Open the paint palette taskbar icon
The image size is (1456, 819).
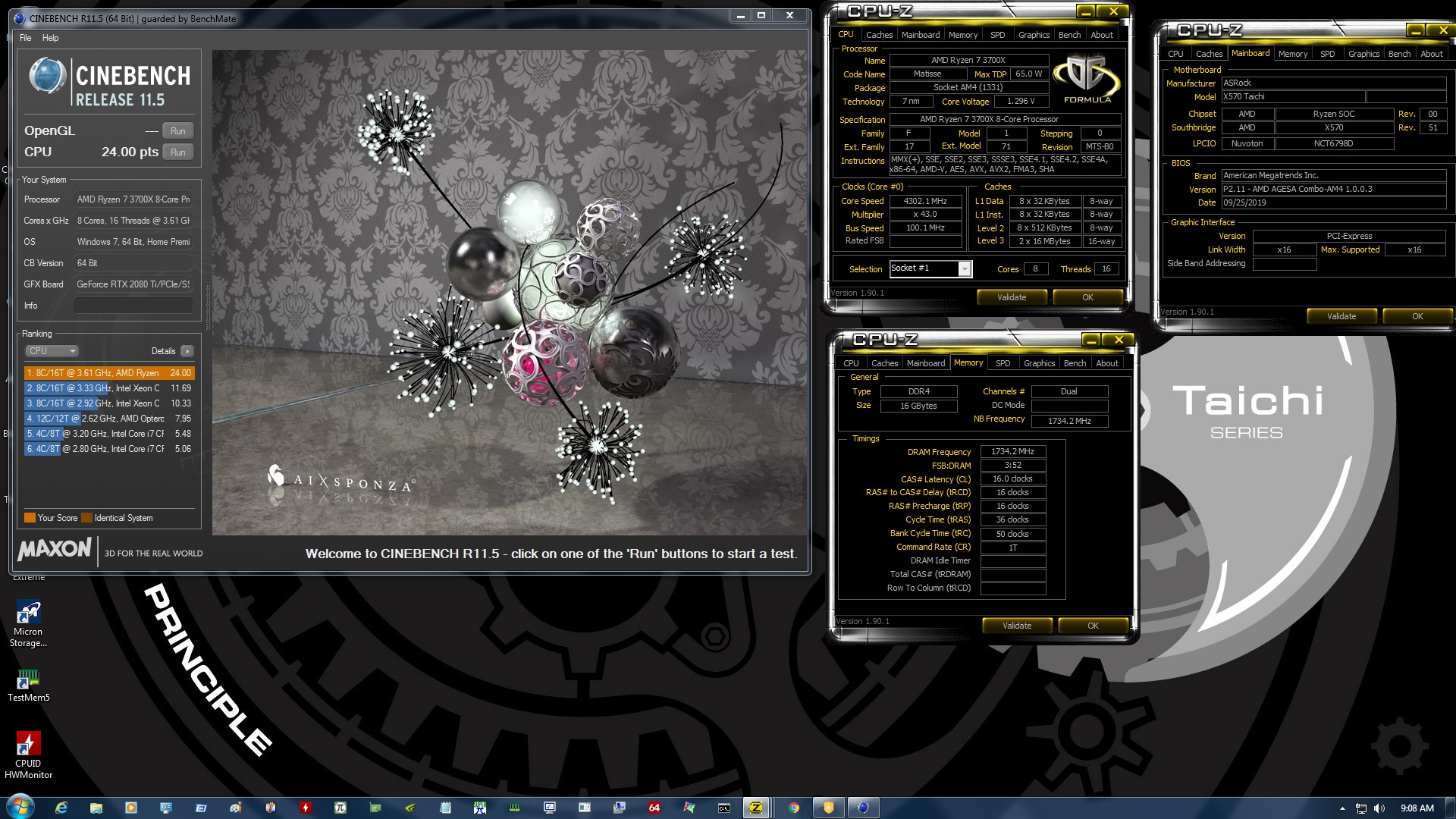[x=236, y=808]
